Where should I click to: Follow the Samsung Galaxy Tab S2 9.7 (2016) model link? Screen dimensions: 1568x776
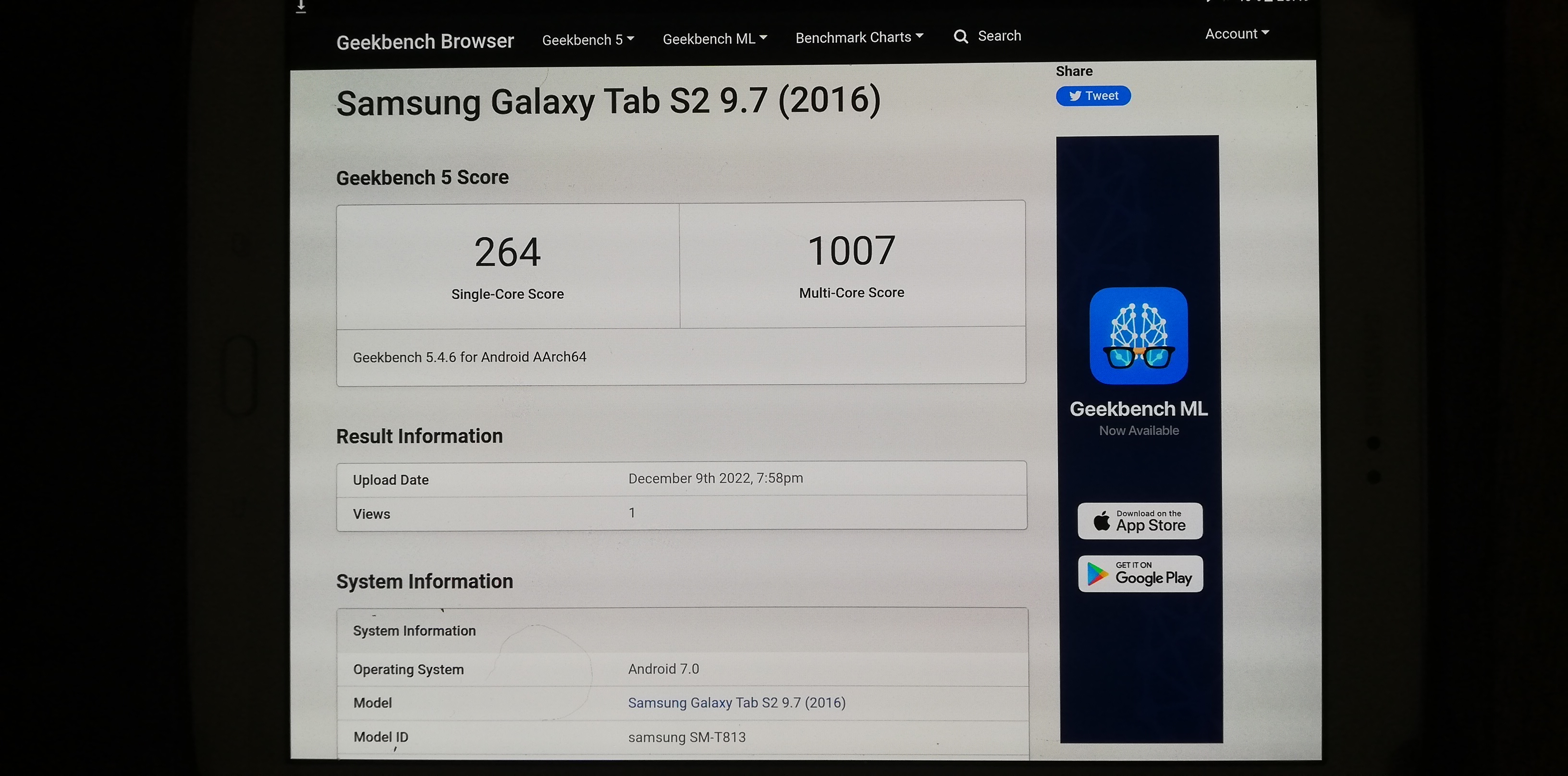[736, 703]
